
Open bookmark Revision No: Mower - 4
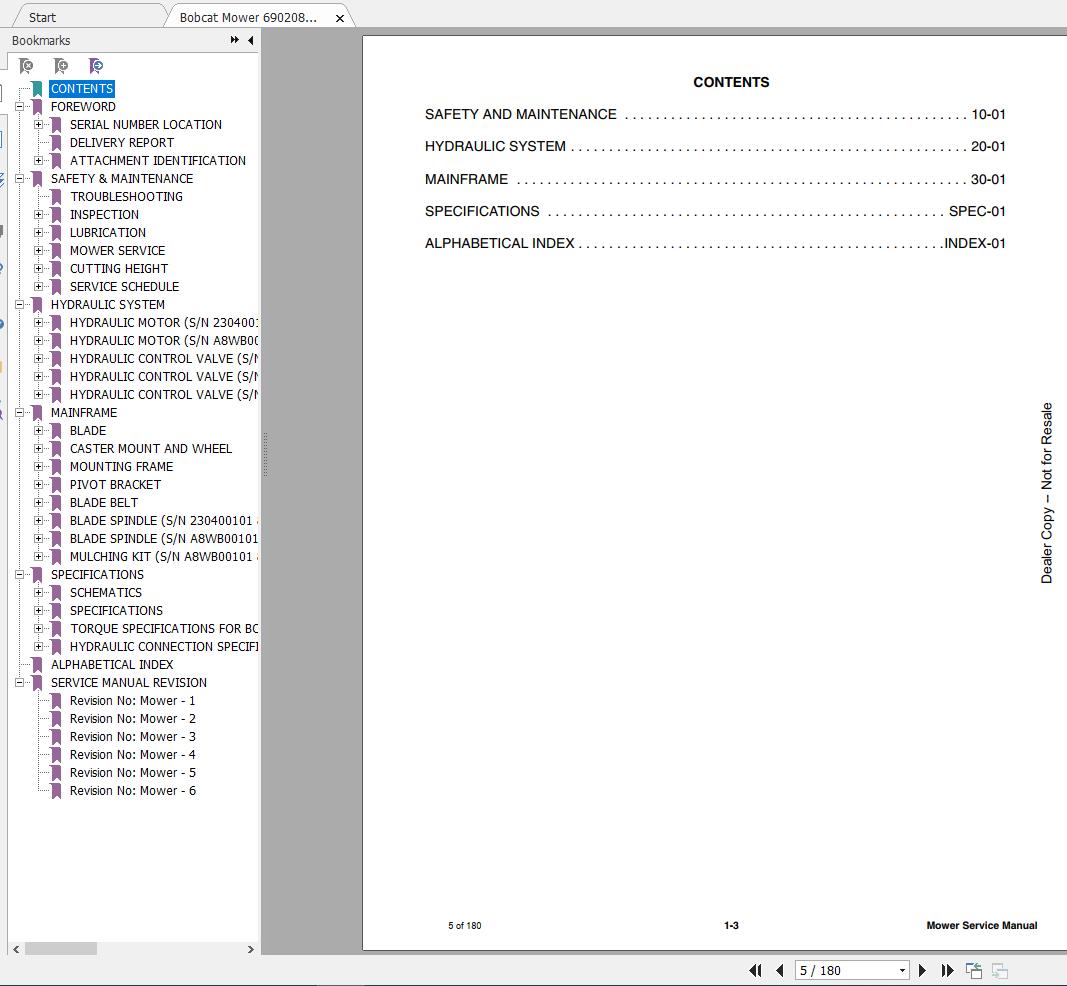132,755
